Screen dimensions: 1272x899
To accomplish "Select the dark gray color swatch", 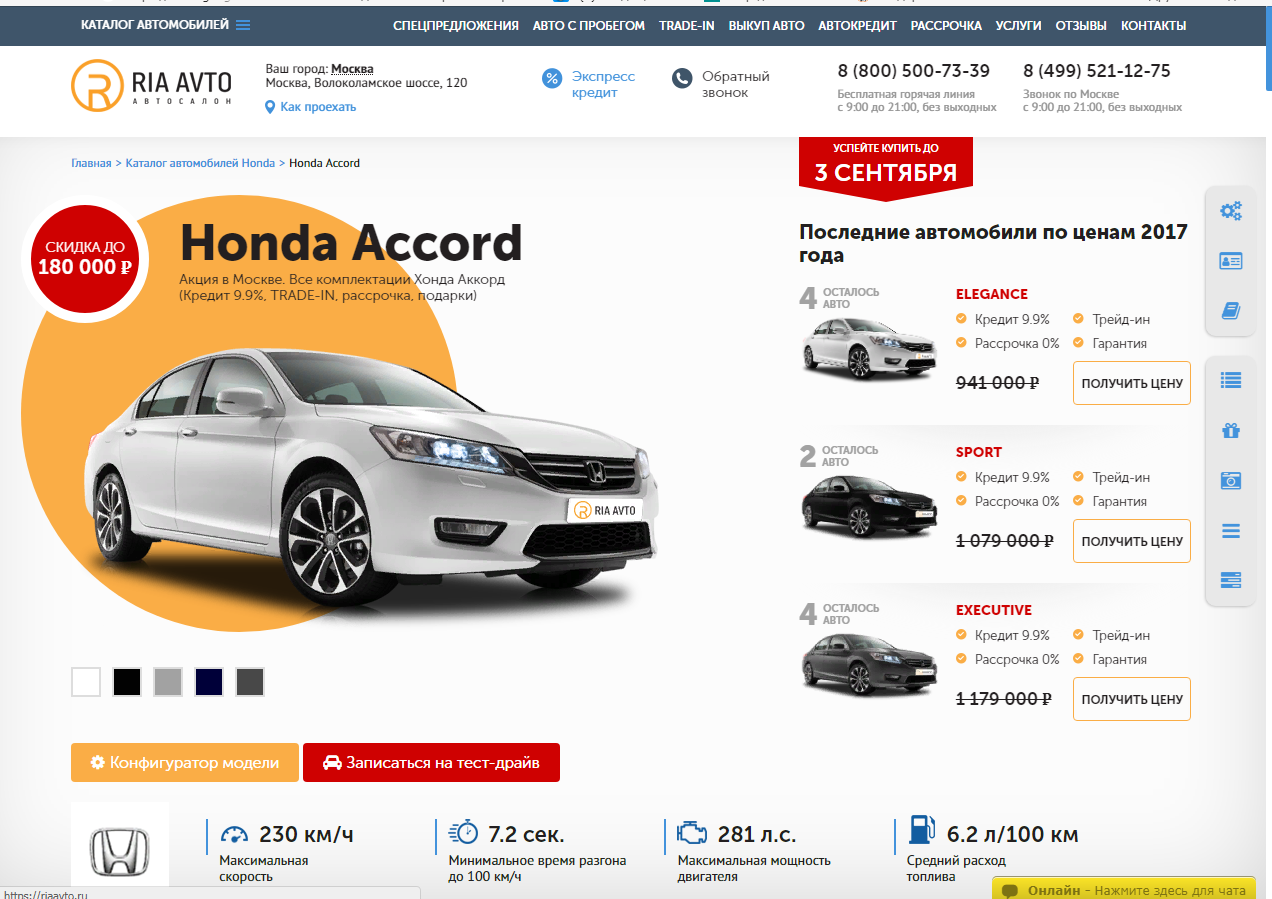I will point(250,682).
